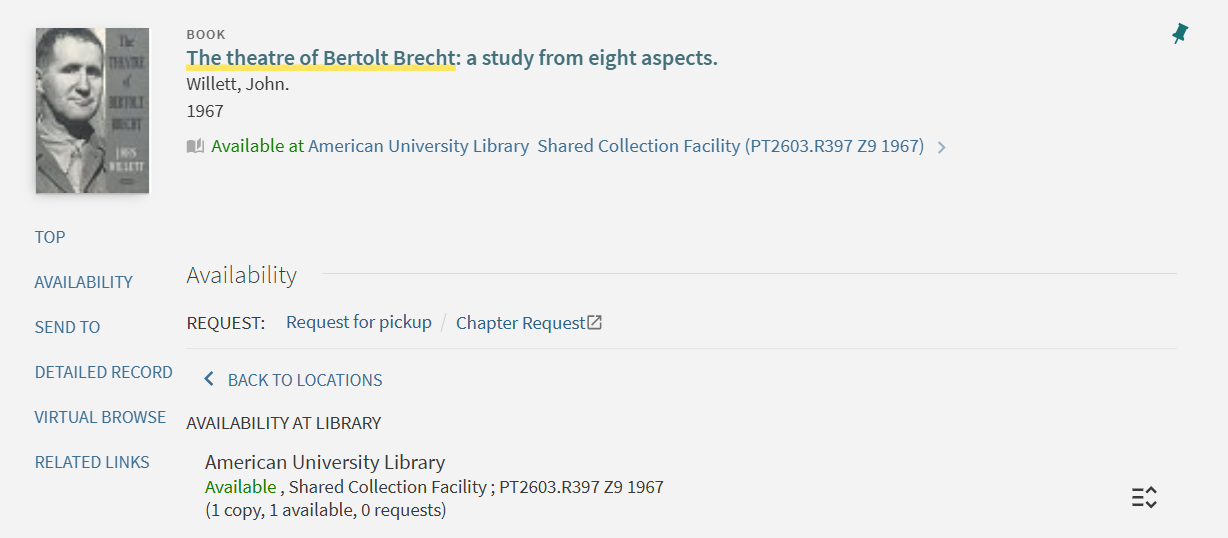Click the items list sort icon
Image resolution: width=1228 pixels, height=538 pixels.
point(1144,497)
